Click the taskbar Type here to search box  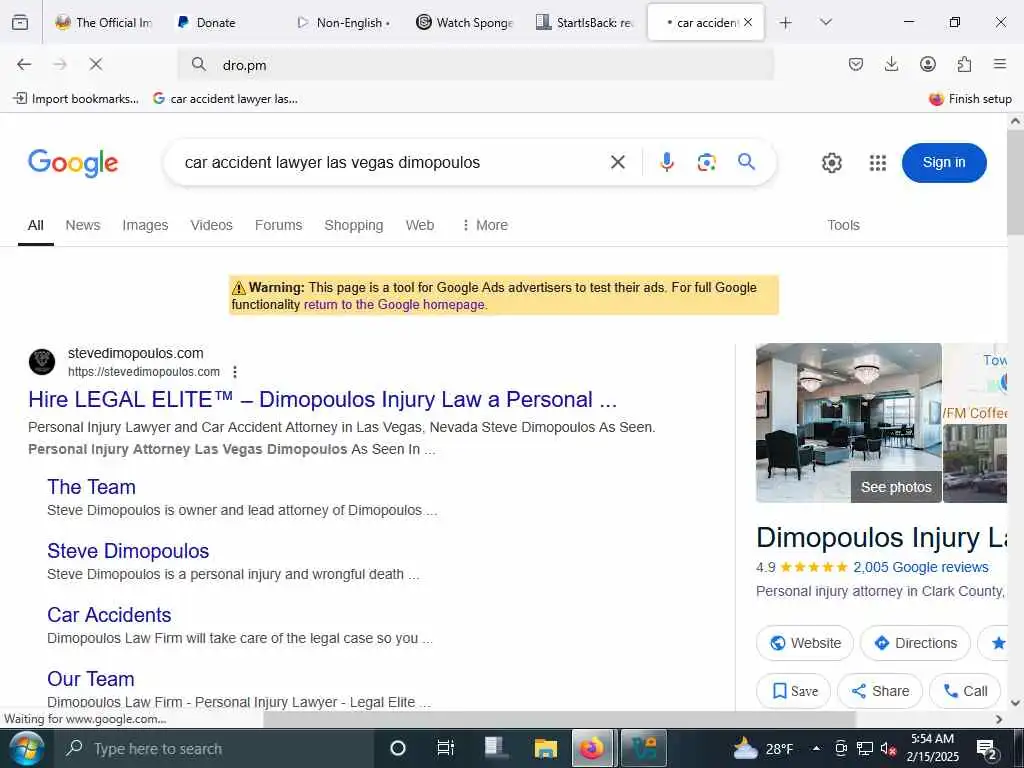[x=216, y=748]
